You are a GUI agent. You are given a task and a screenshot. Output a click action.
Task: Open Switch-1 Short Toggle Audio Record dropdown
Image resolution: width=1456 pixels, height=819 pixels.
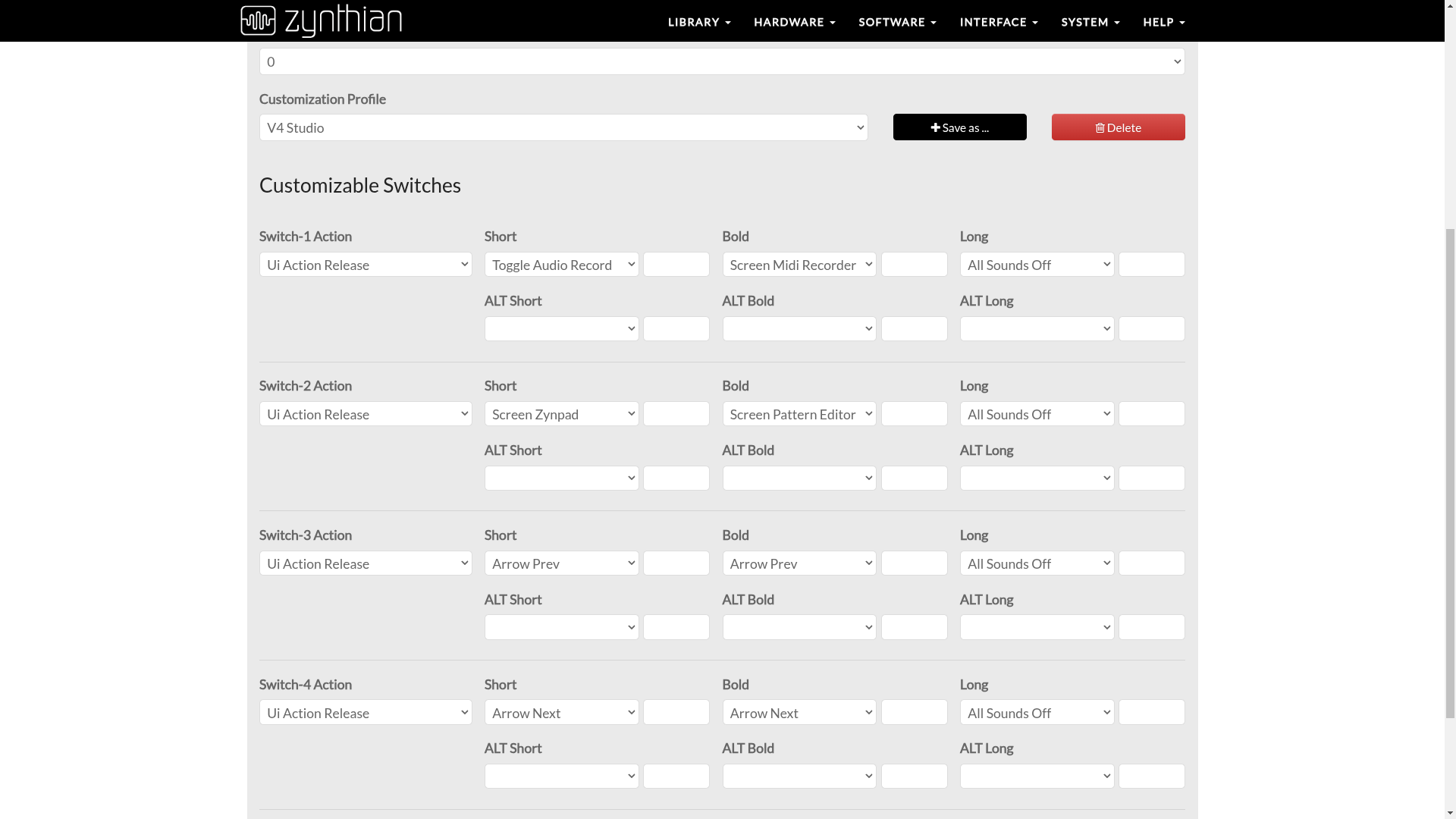pos(562,265)
